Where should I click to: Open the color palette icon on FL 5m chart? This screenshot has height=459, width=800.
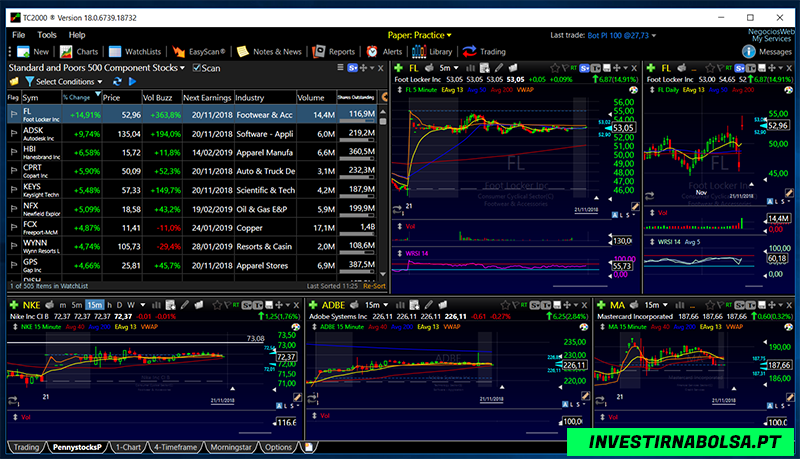click(x=633, y=90)
